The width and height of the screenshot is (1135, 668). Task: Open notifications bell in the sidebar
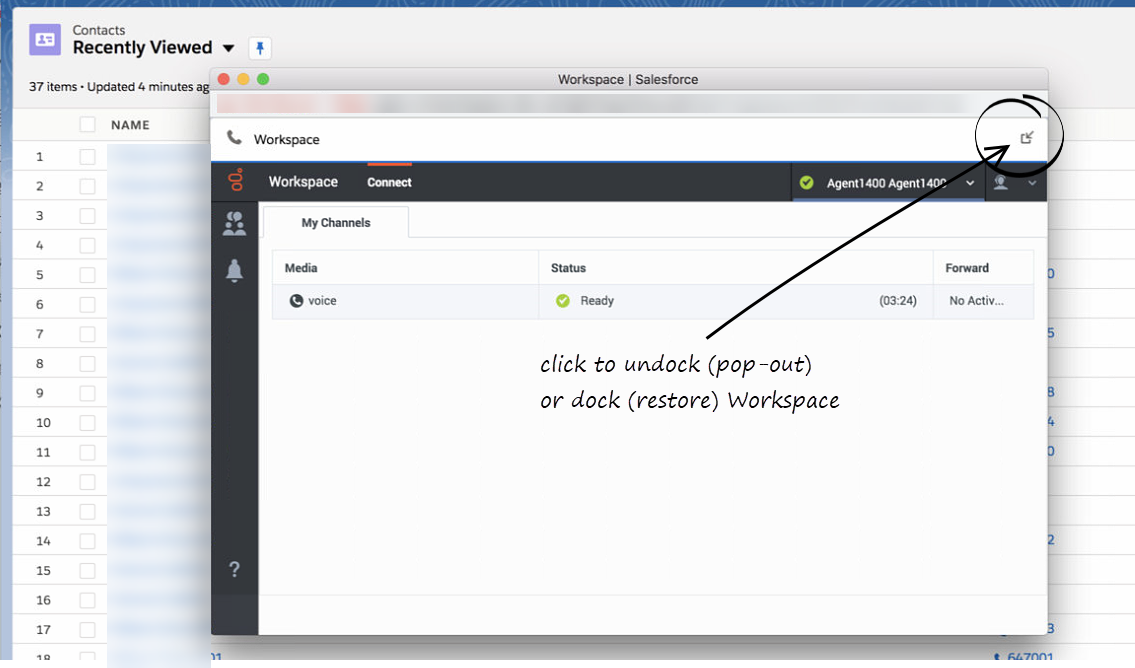pyautogui.click(x=234, y=271)
